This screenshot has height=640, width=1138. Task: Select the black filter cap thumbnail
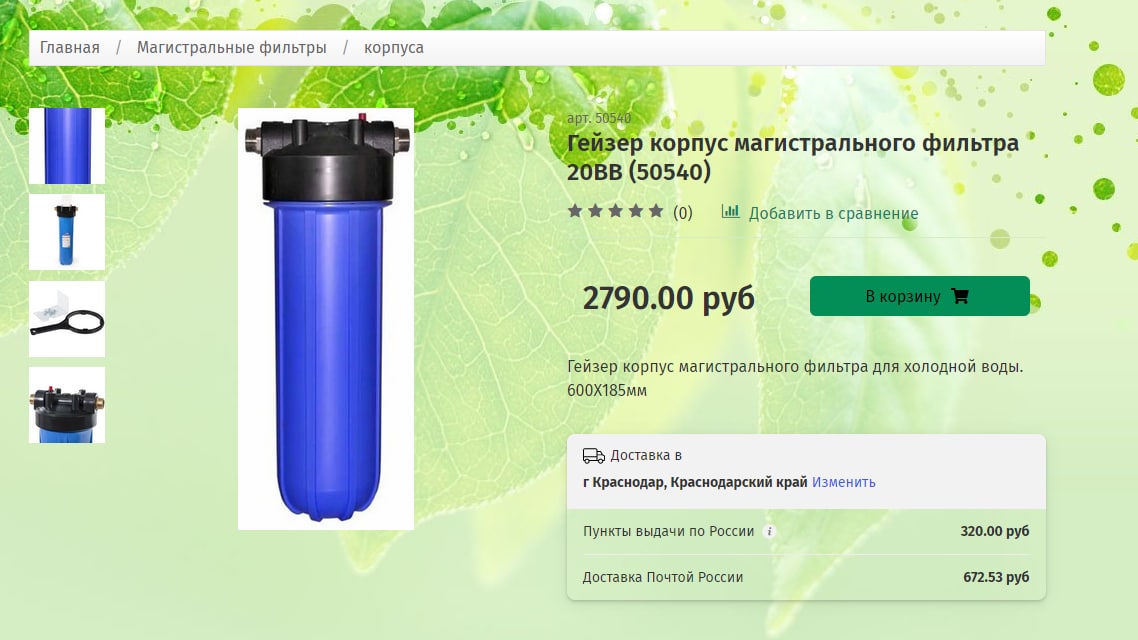[67, 405]
